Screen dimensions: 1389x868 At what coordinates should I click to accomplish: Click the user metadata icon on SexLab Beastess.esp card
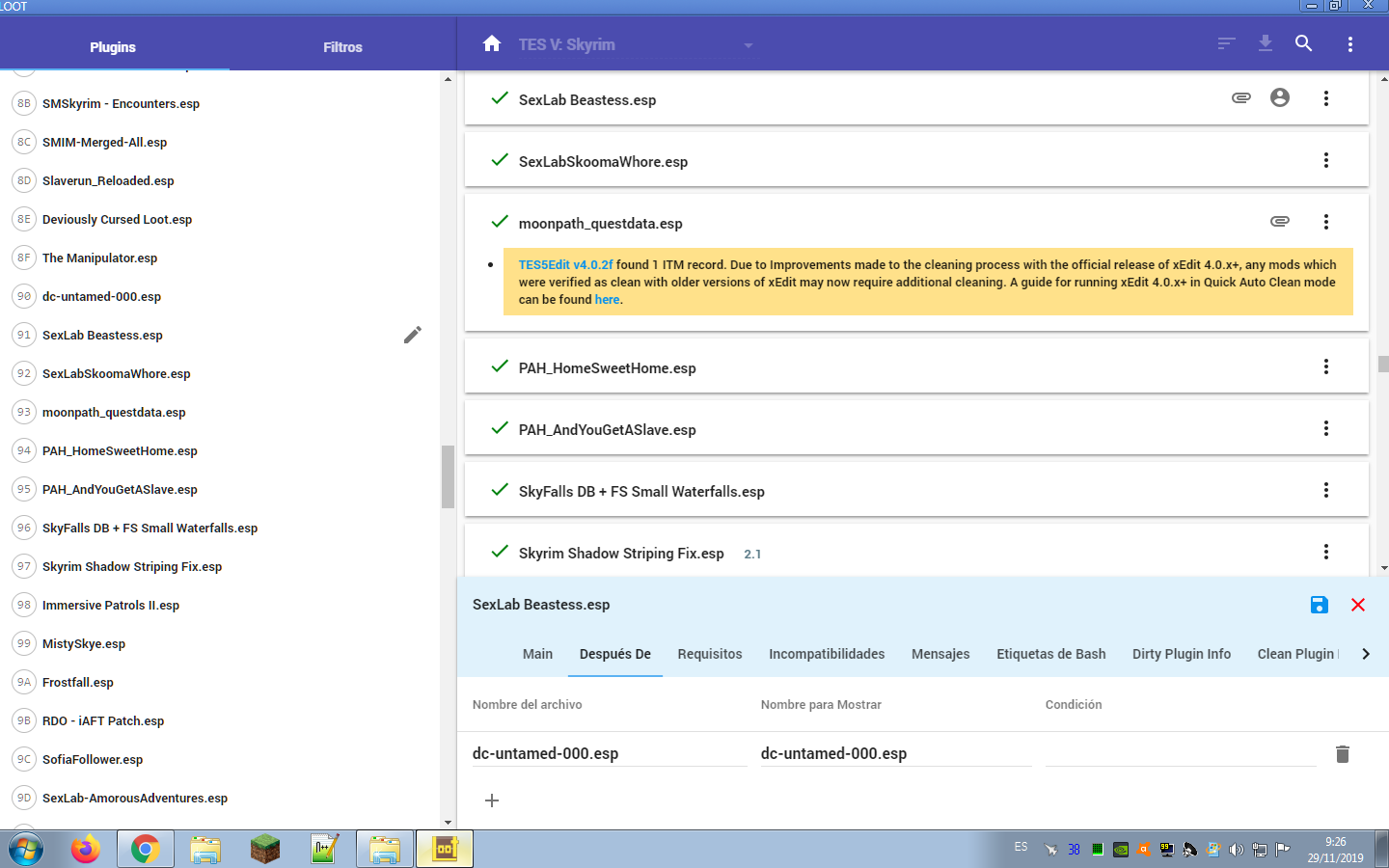tap(1280, 97)
